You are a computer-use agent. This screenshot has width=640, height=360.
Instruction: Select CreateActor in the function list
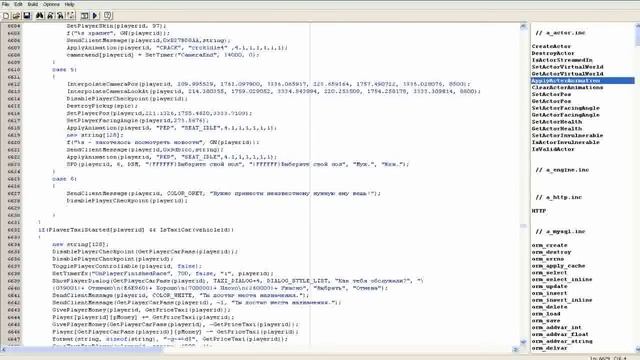(551, 47)
